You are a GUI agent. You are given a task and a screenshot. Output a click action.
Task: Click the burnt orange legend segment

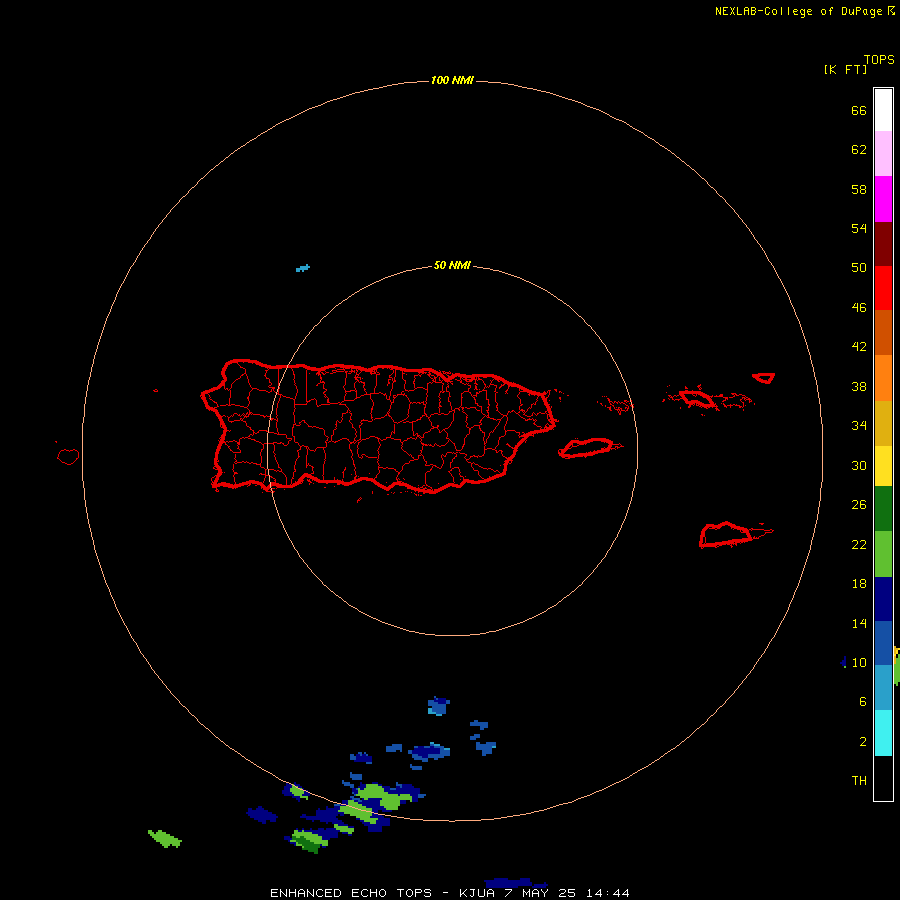click(x=883, y=333)
